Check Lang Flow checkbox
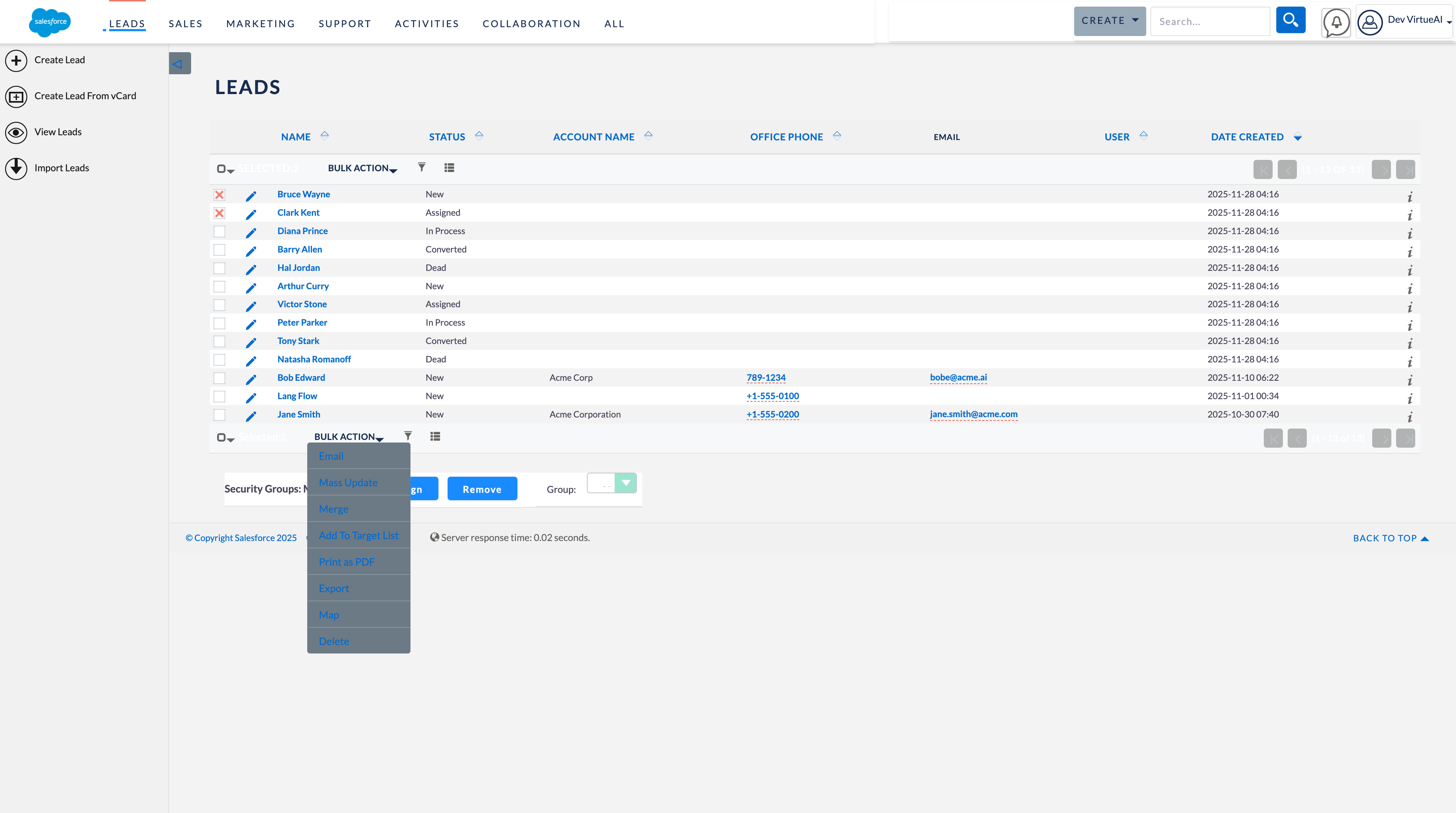The height and width of the screenshot is (813, 1456). pos(219,396)
